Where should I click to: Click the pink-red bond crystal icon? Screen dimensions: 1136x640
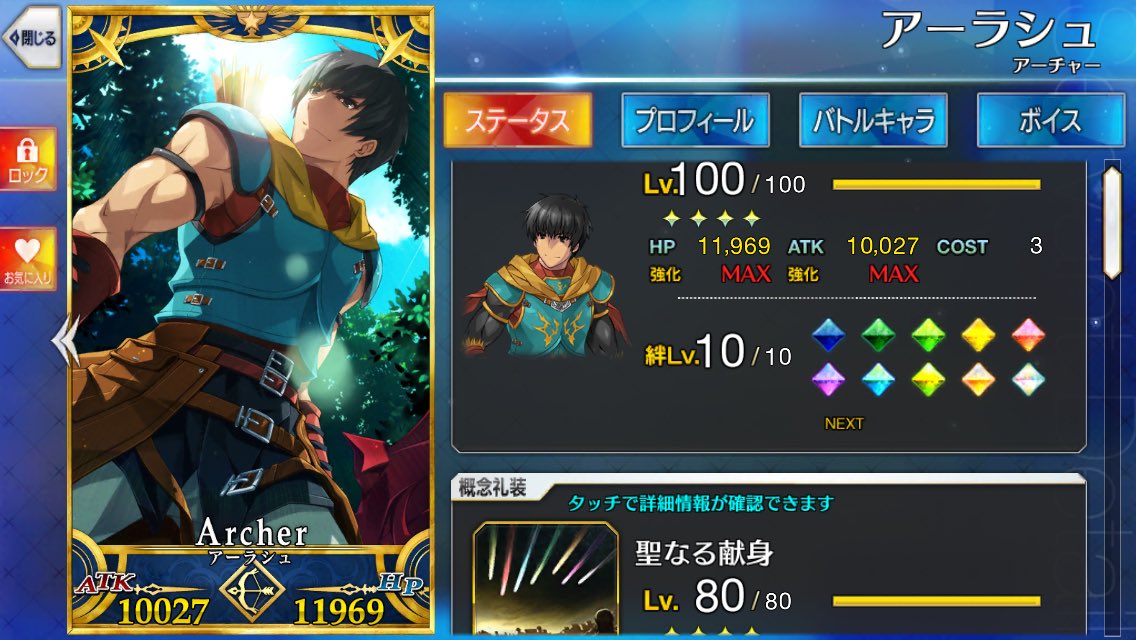click(x=1028, y=336)
